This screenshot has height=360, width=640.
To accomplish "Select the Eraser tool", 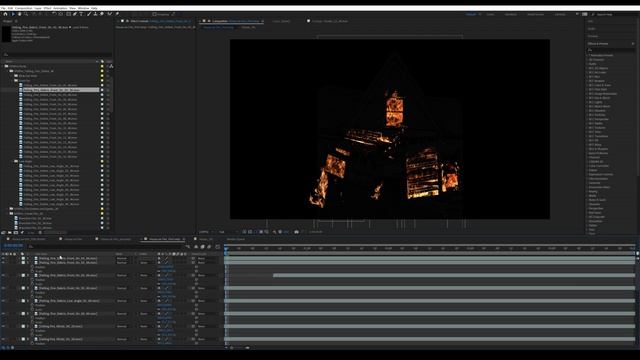I will [x=102, y=14].
